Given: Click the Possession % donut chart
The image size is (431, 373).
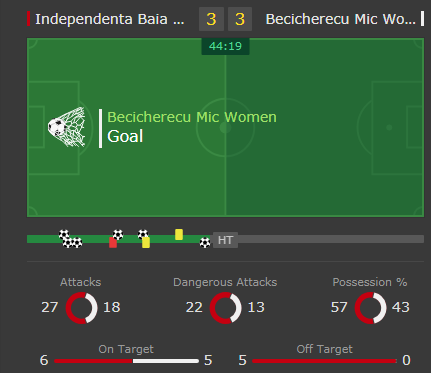Looking at the screenshot, I should (370, 308).
